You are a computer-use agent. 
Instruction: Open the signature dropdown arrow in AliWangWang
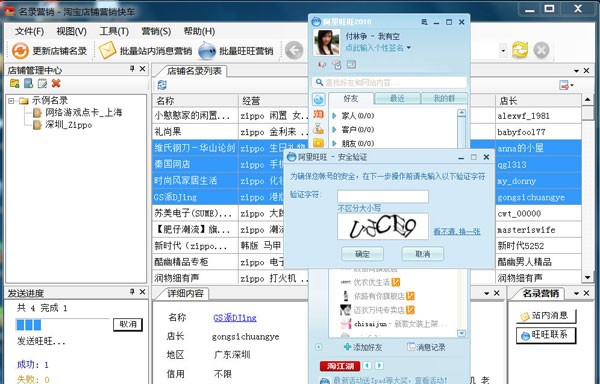click(409, 48)
